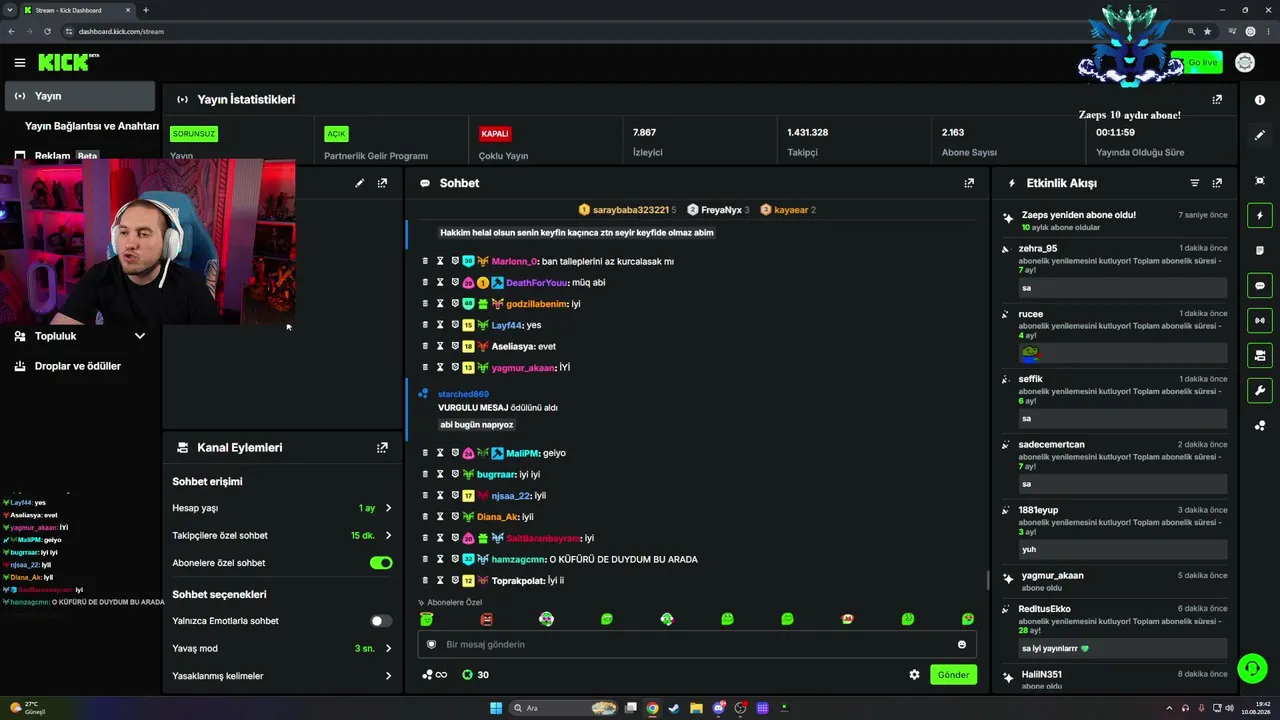Click the Go live button
The image size is (1280, 720).
(1198, 63)
